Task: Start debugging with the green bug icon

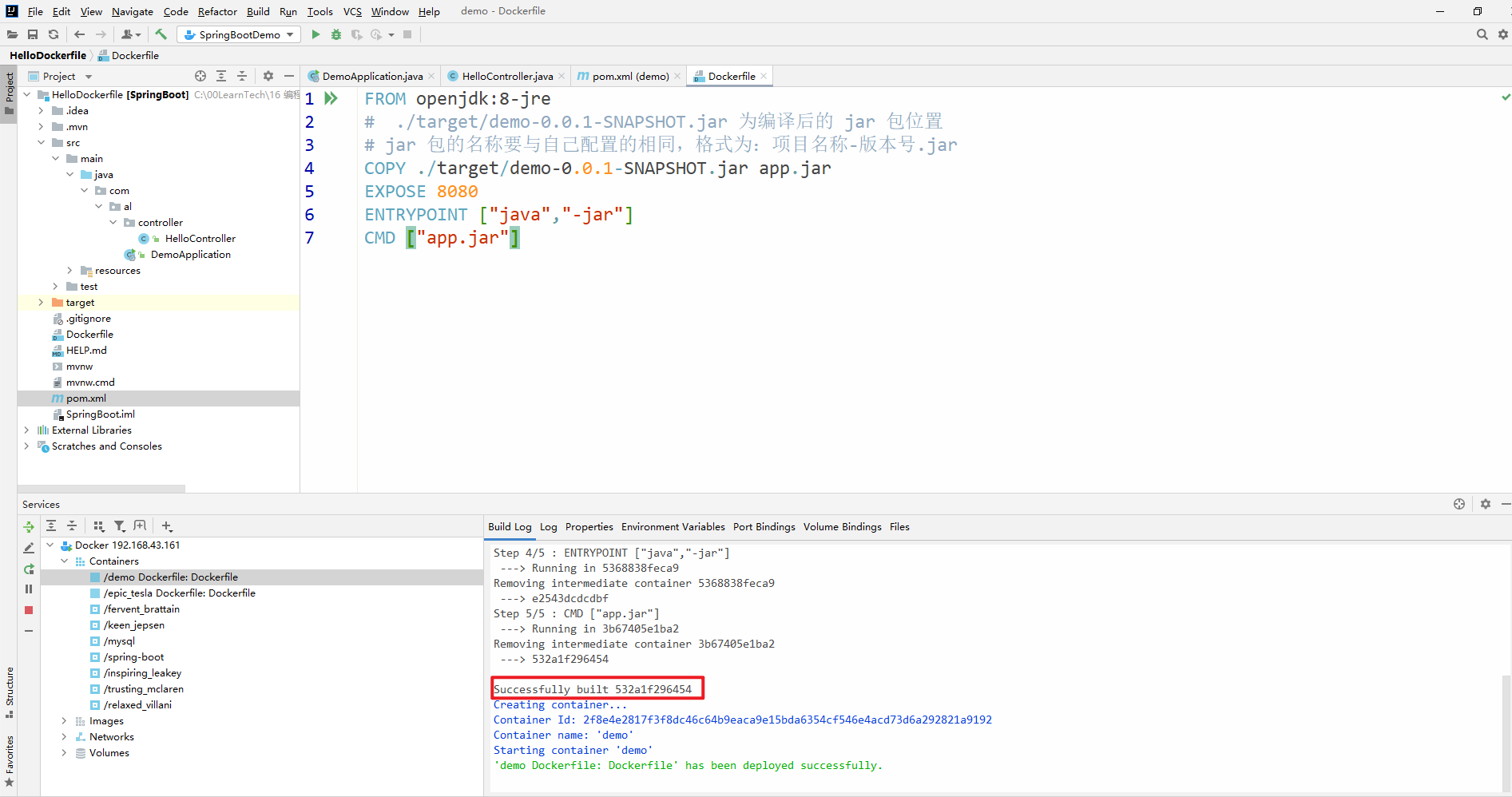Action: click(x=336, y=34)
